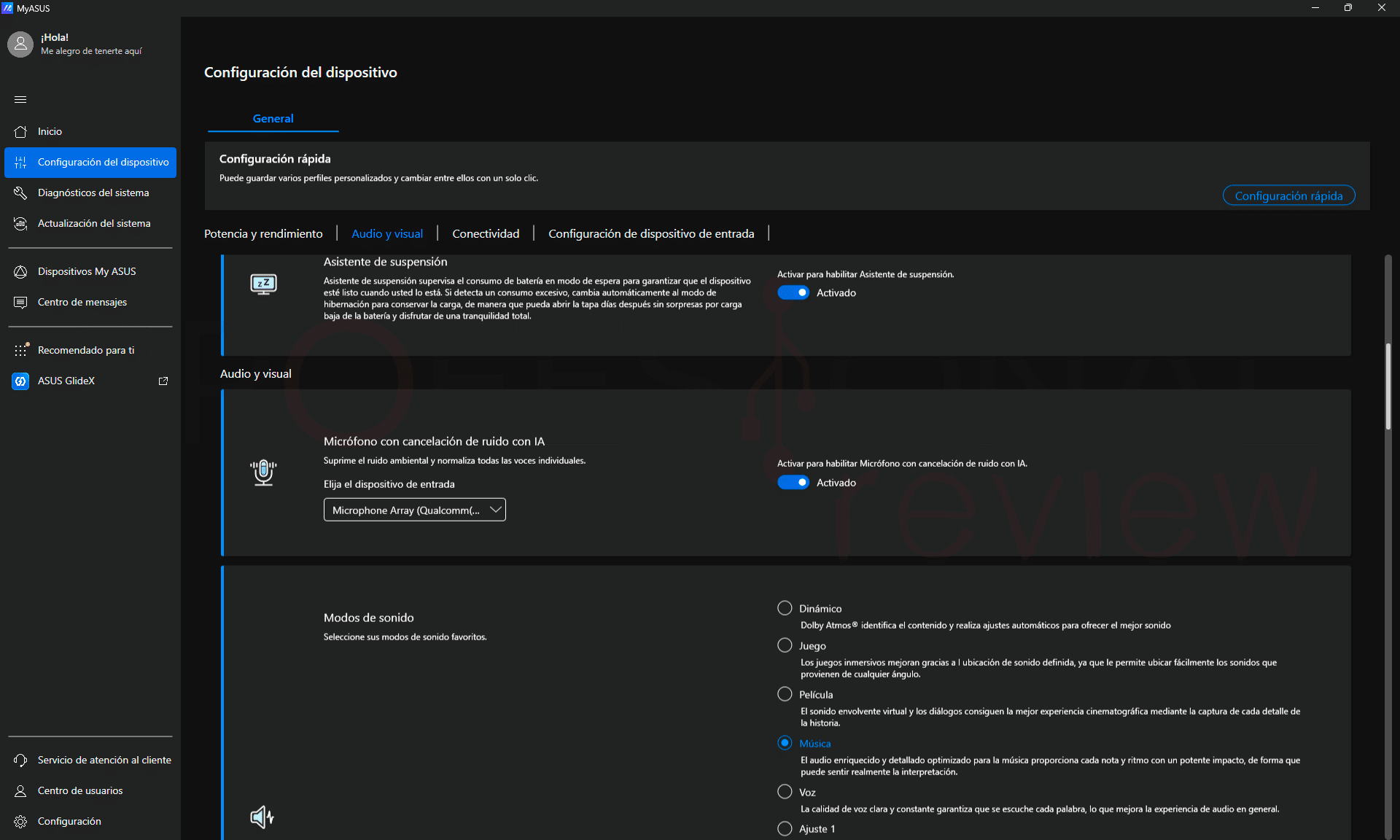
Task: Click the Servicio de atención al cliente headset icon
Action: click(20, 761)
